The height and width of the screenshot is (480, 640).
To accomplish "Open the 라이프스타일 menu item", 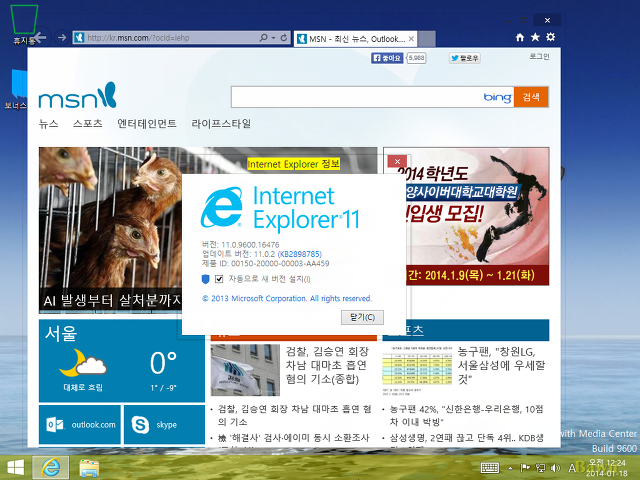I will (221, 123).
